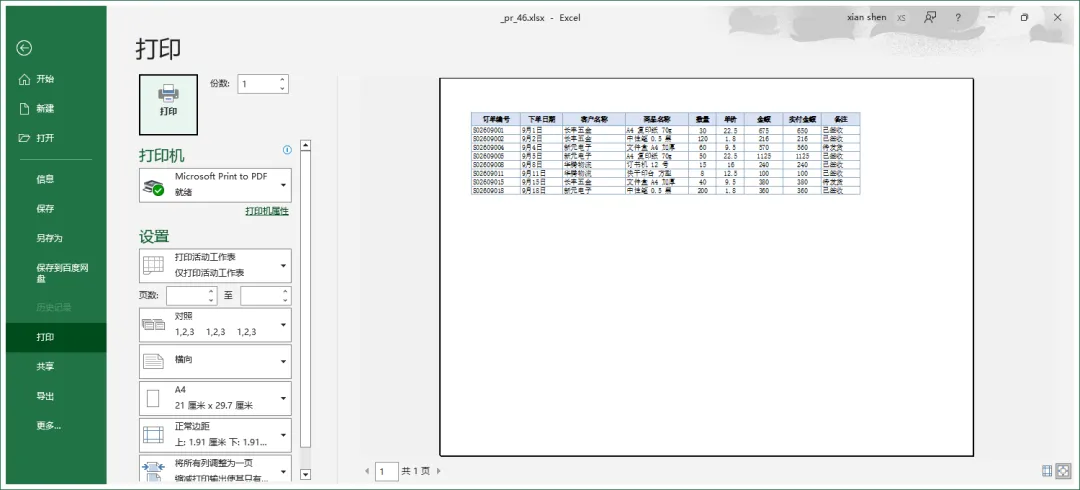Open printer info tooltip icon

click(x=287, y=150)
